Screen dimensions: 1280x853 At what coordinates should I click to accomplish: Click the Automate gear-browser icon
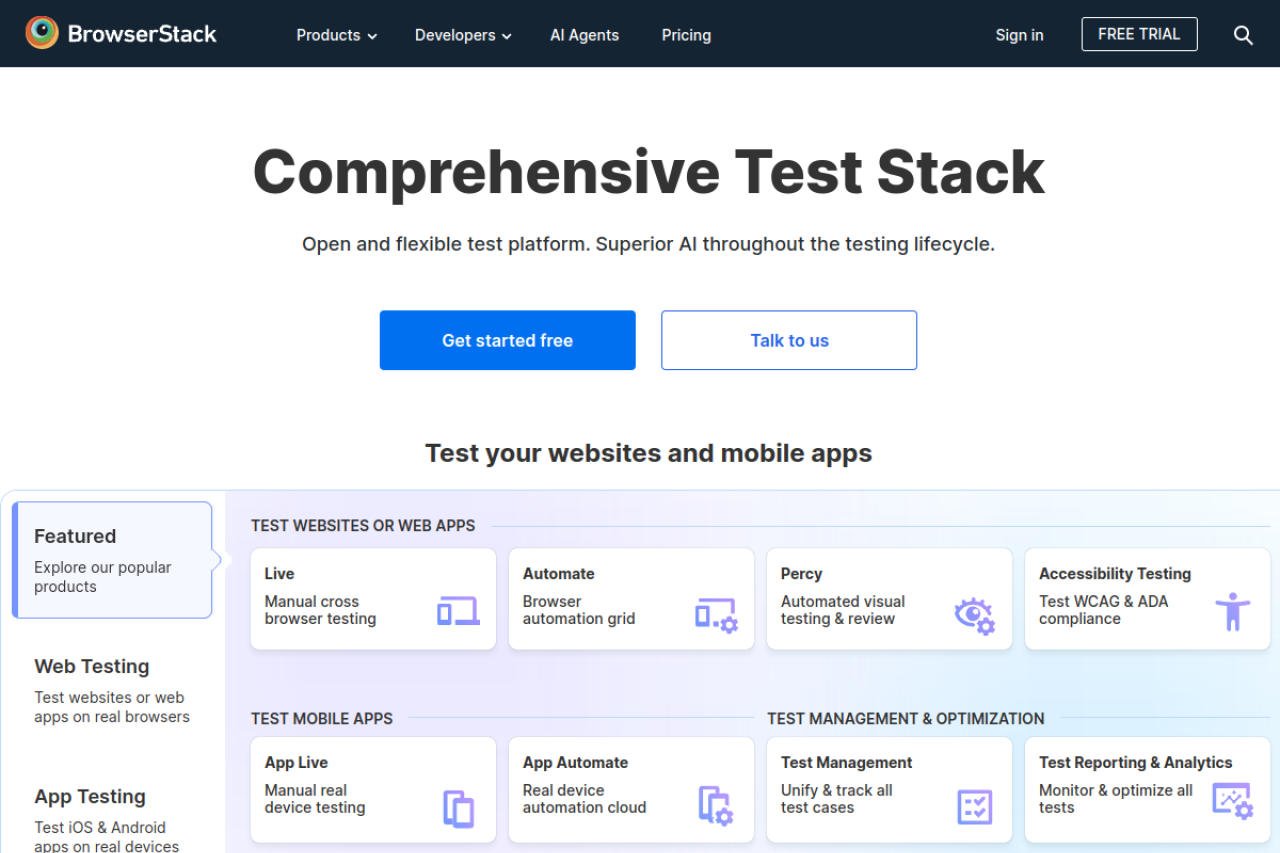[716, 615]
